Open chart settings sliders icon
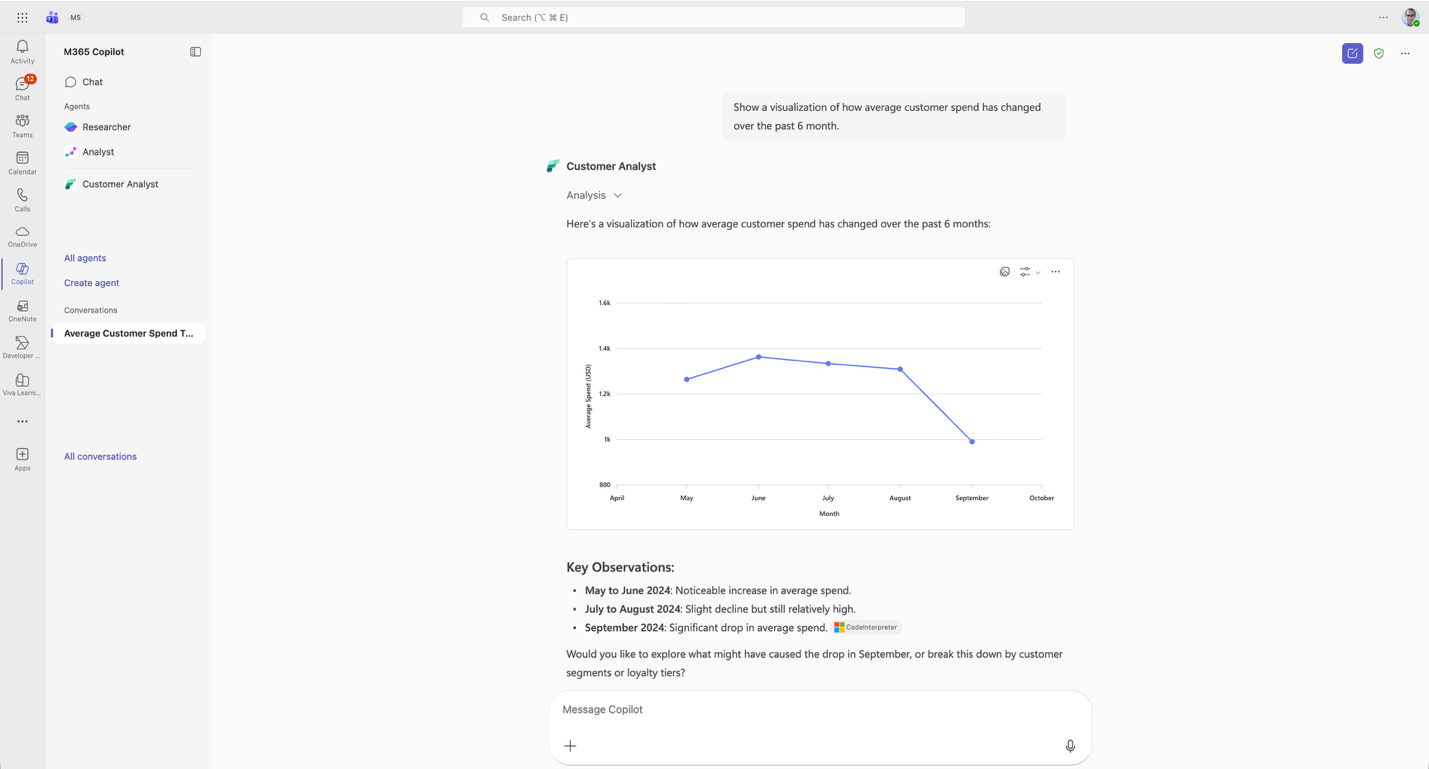Image resolution: width=1429 pixels, height=769 pixels. coord(1023,271)
